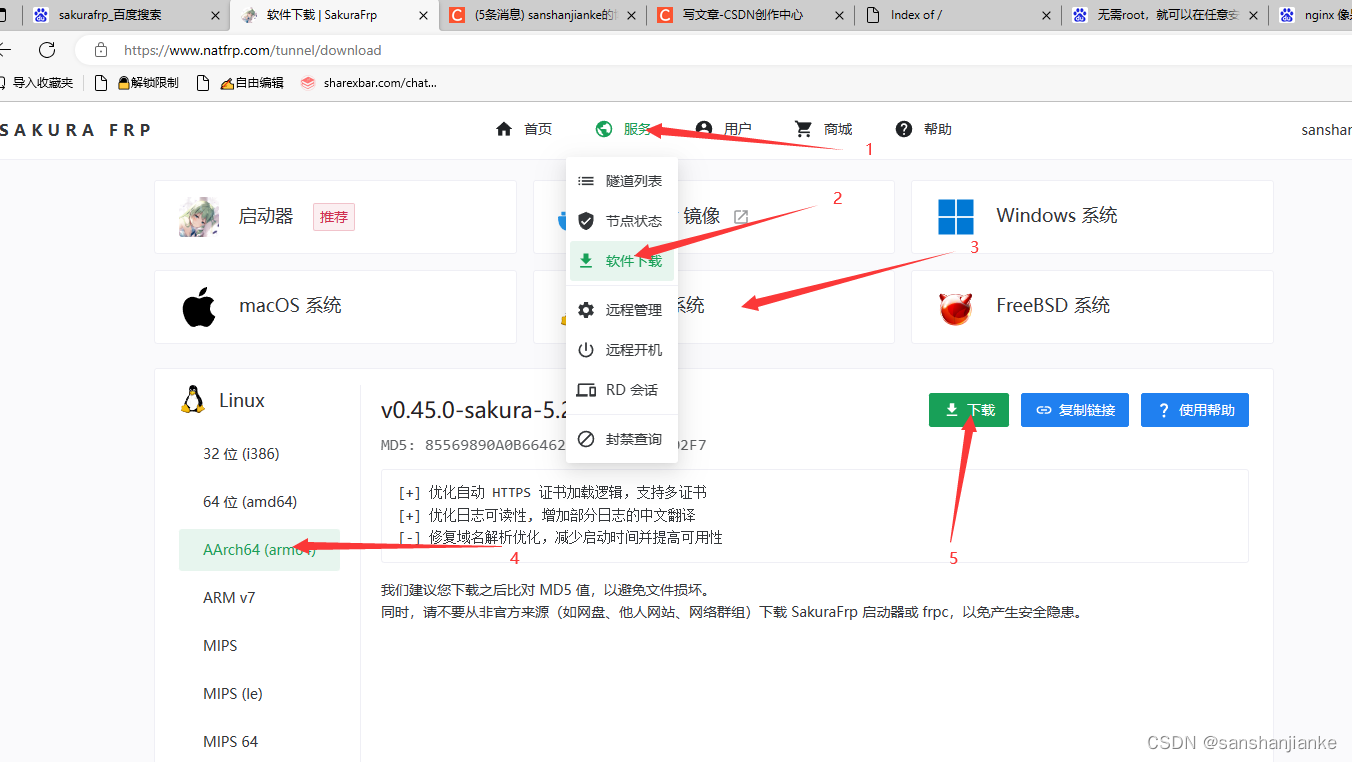Click the shield icon beside 节点状态

click(x=586, y=221)
